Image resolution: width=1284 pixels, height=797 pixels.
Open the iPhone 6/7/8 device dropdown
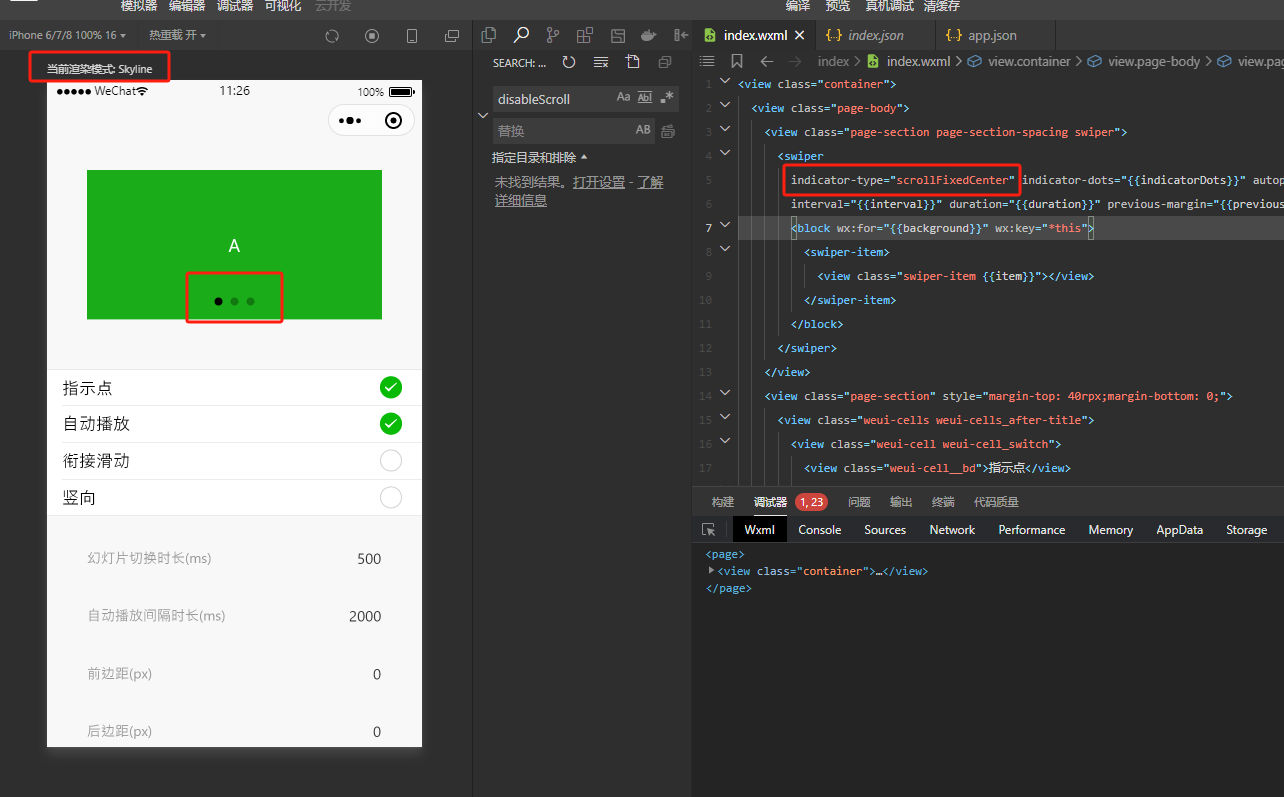point(67,35)
